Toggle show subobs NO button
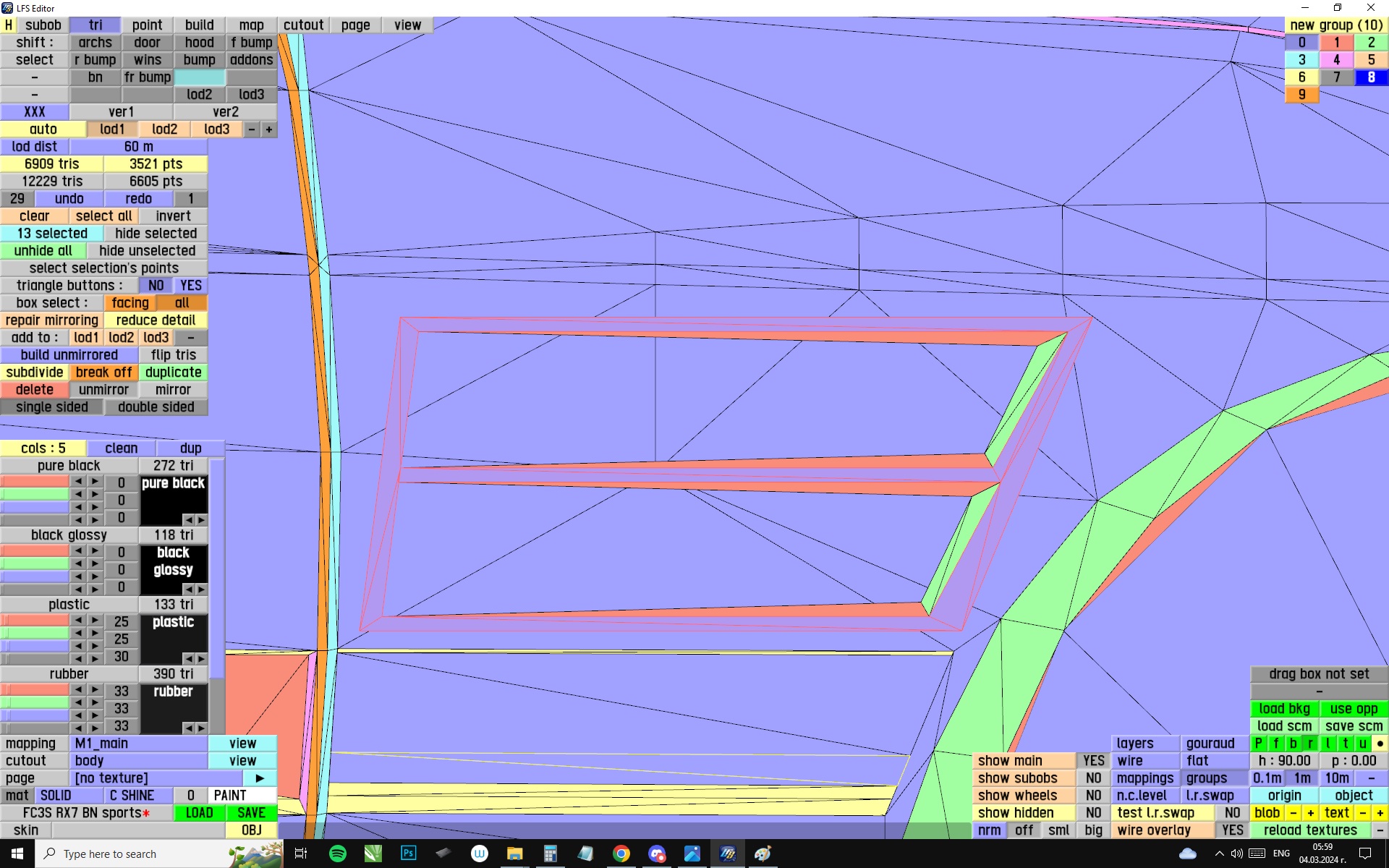Screen dimensions: 1389x868 [1093, 778]
